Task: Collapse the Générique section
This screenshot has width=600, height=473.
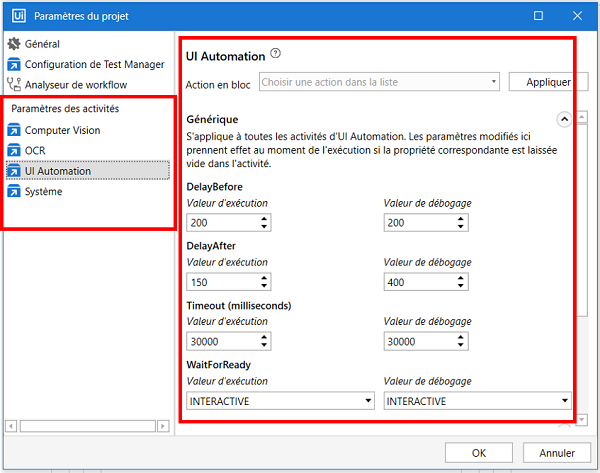Action: pyautogui.click(x=564, y=119)
